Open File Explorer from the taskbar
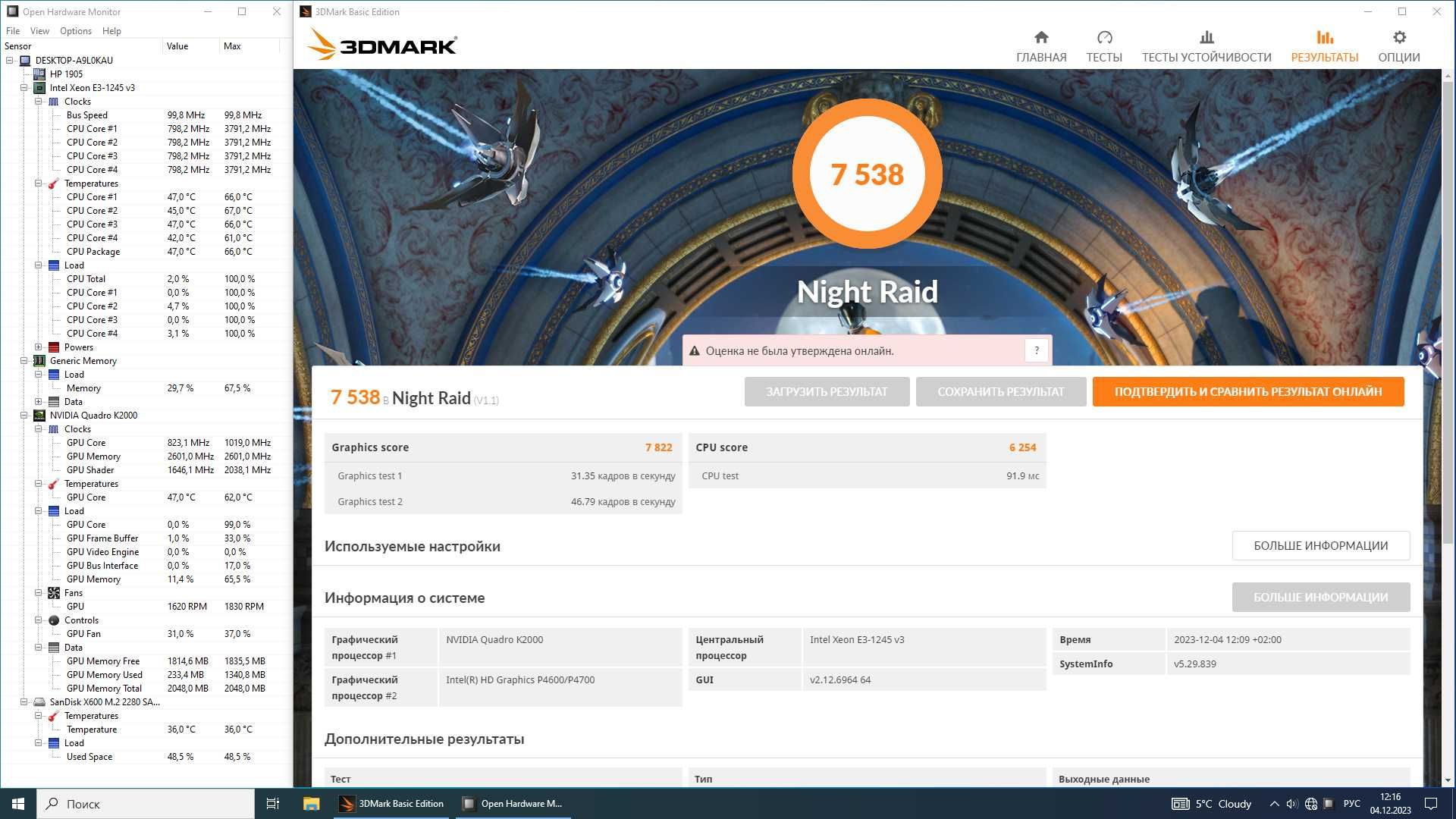The height and width of the screenshot is (819, 1456). (x=311, y=804)
